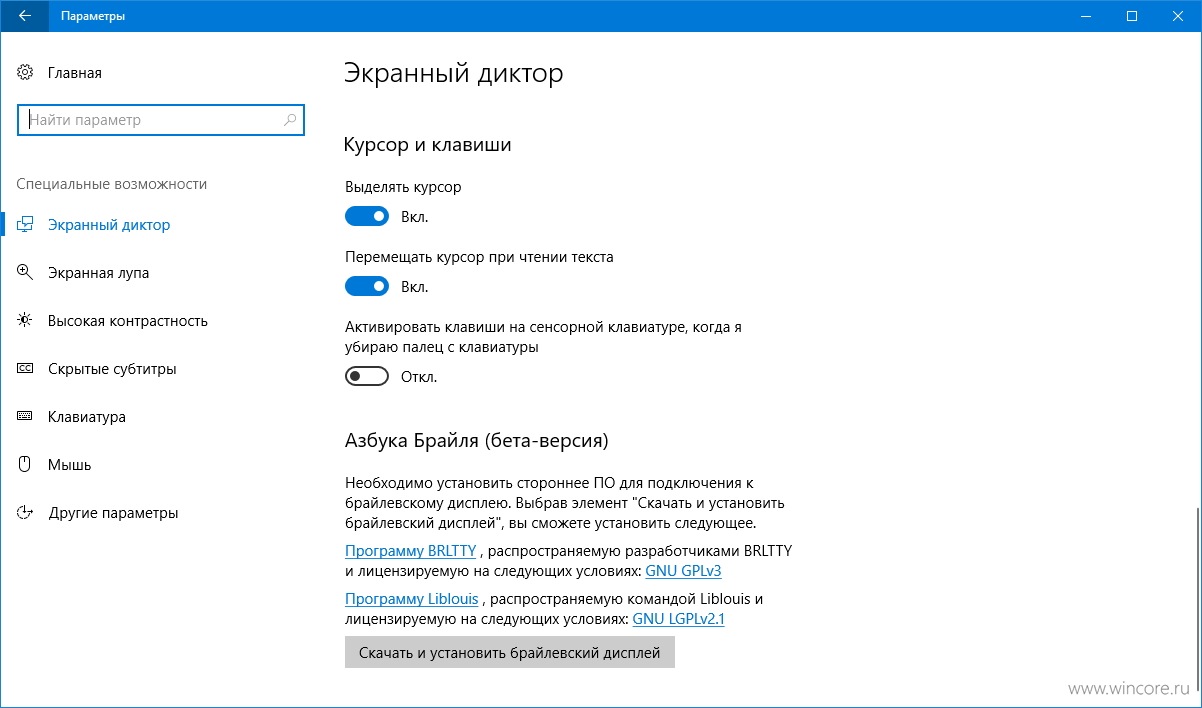
Task: Maximize the Параметры window
Action: tap(1132, 16)
